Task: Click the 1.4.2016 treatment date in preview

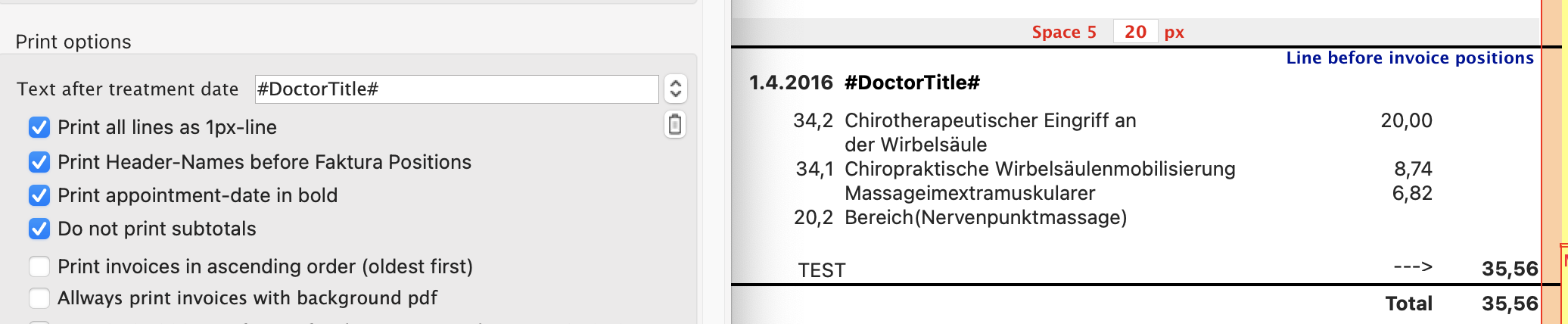Action: click(790, 83)
